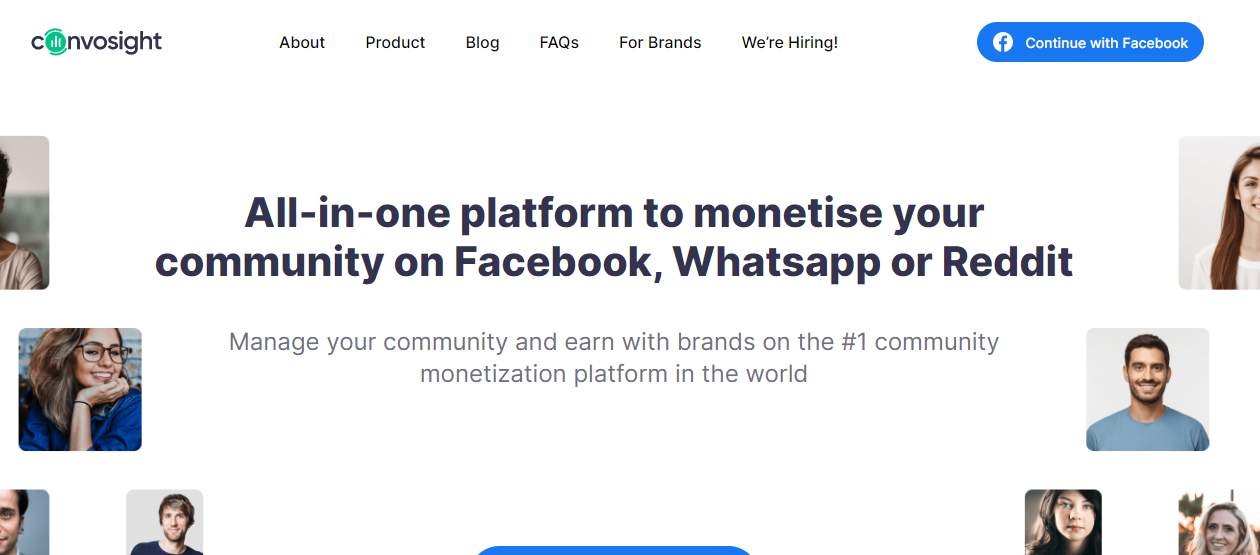Click the dark-haired woman photo at the bottom right
The height and width of the screenshot is (555, 1260).
pyautogui.click(x=1063, y=522)
